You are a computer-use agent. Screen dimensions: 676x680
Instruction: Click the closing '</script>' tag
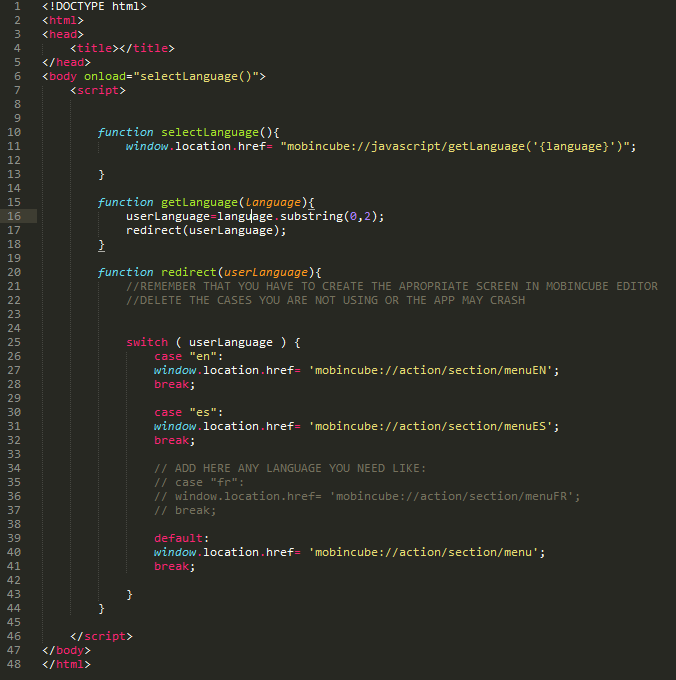101,636
